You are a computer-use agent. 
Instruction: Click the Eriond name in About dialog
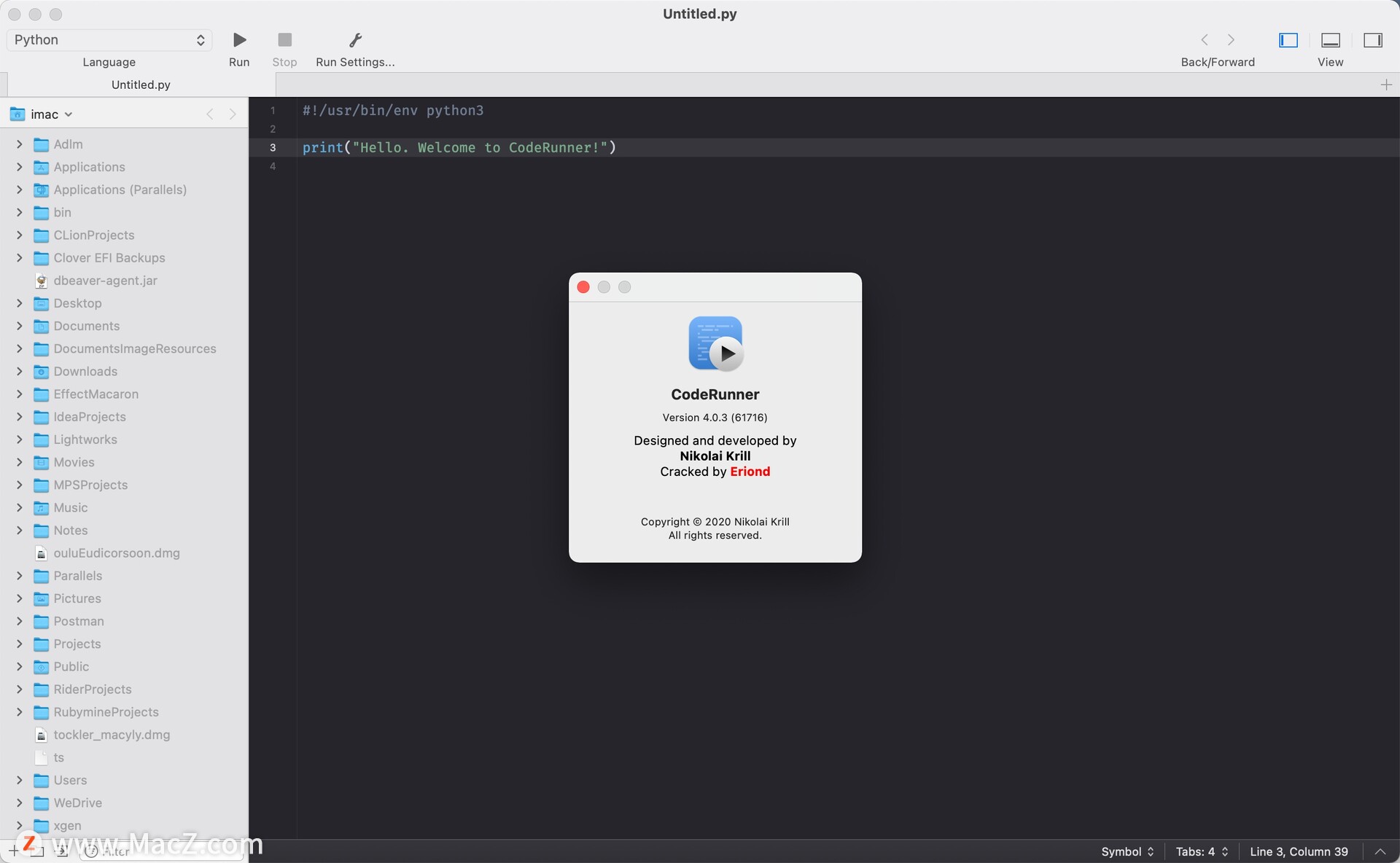[x=750, y=472]
